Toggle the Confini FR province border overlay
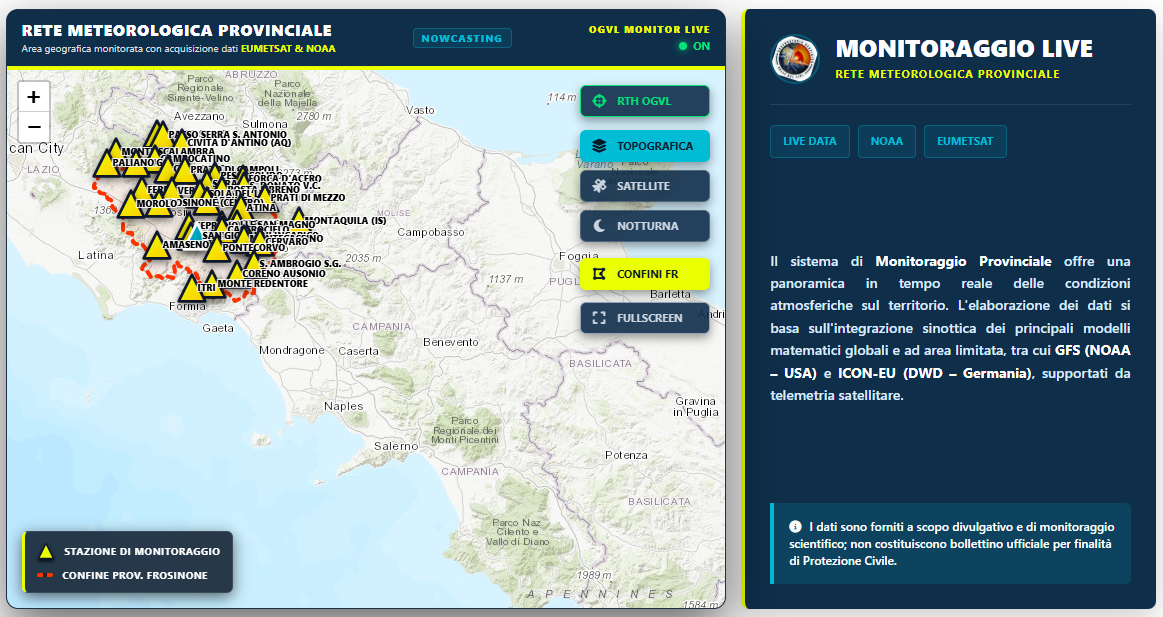 point(645,274)
